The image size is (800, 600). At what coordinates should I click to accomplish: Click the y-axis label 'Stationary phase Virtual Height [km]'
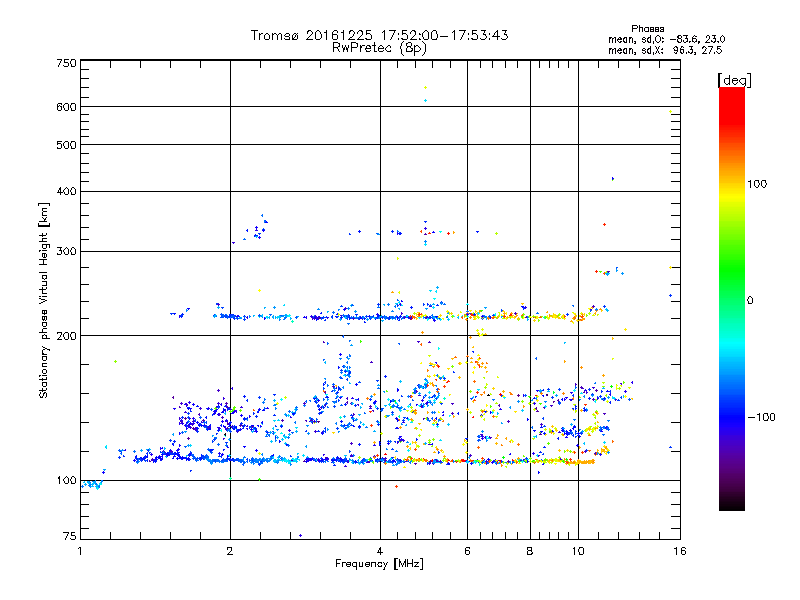pyautogui.click(x=44, y=300)
